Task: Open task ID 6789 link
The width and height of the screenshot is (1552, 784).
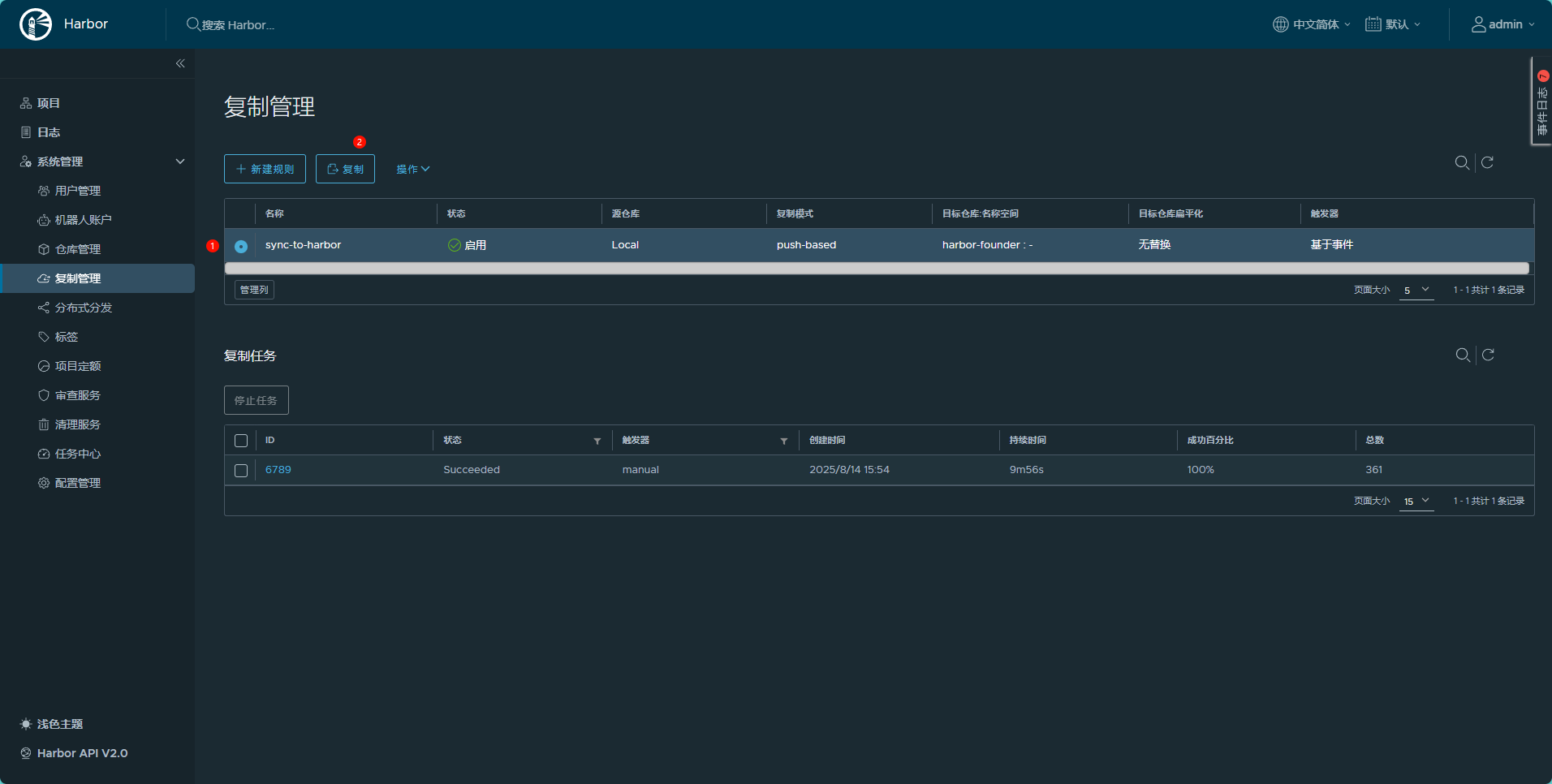Action: tap(278, 470)
